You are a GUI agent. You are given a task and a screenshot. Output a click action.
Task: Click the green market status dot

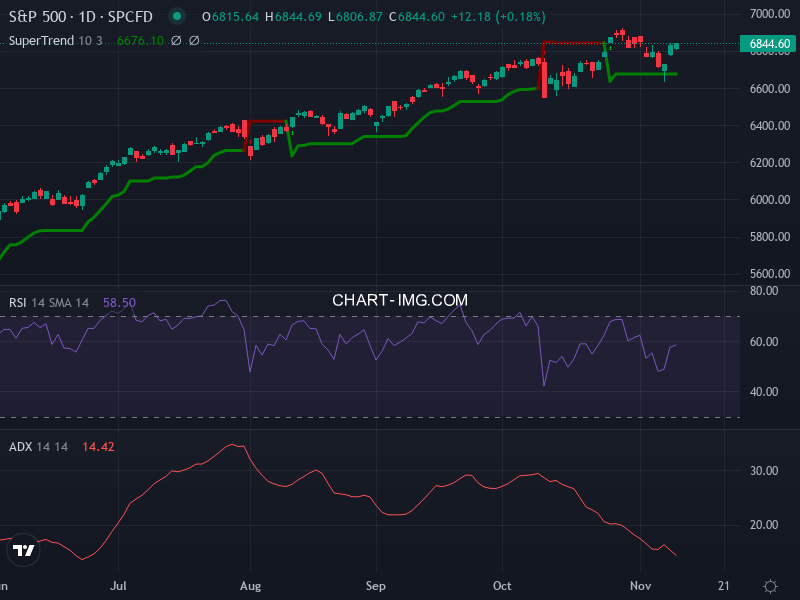click(x=175, y=16)
